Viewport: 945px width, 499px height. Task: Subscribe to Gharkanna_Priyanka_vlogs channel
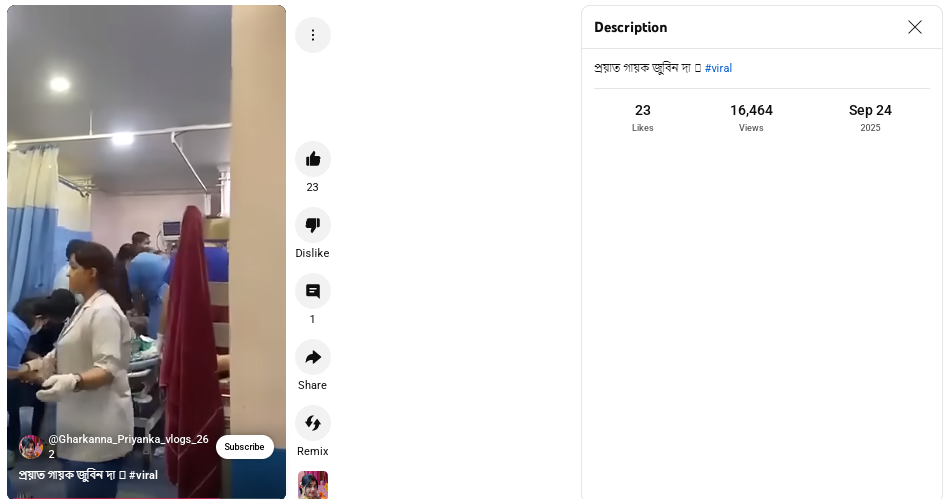[x=245, y=447]
